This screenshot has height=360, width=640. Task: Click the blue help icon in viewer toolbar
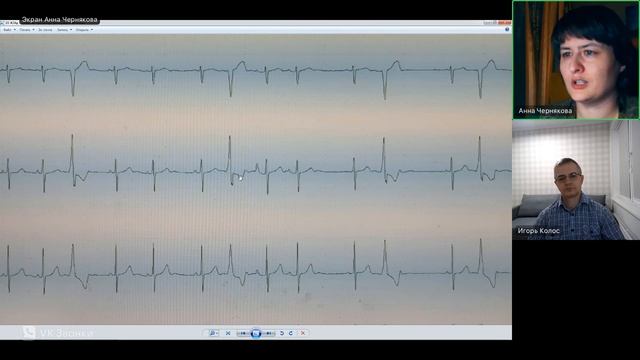point(507,29)
